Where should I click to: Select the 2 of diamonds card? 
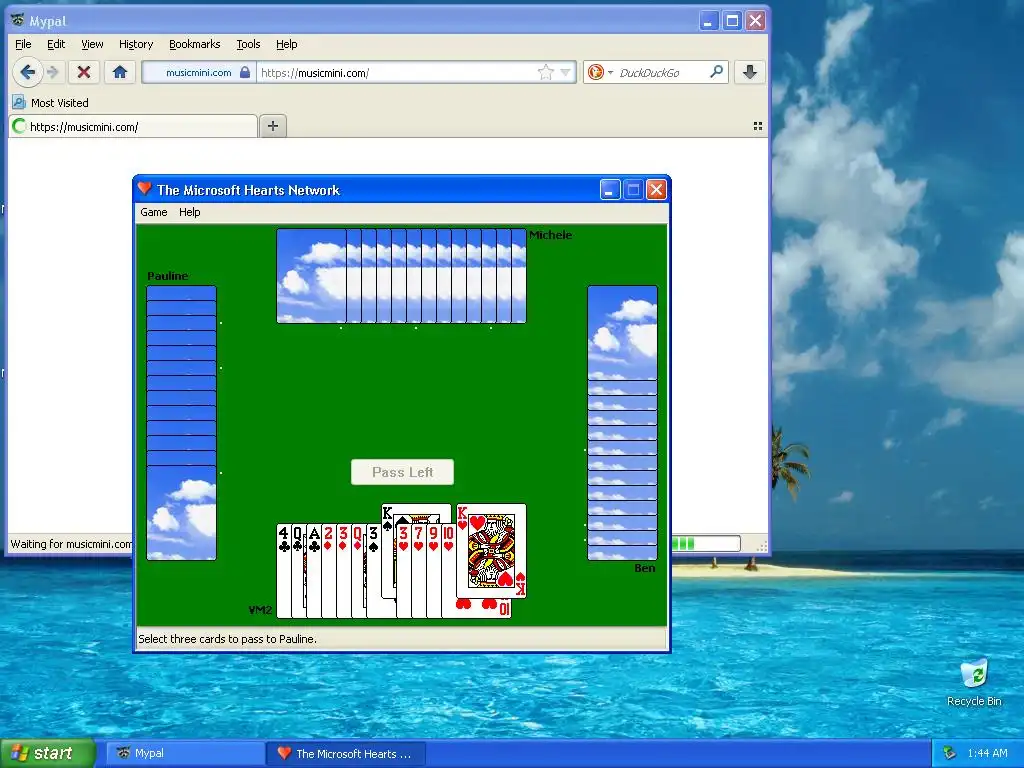click(328, 571)
